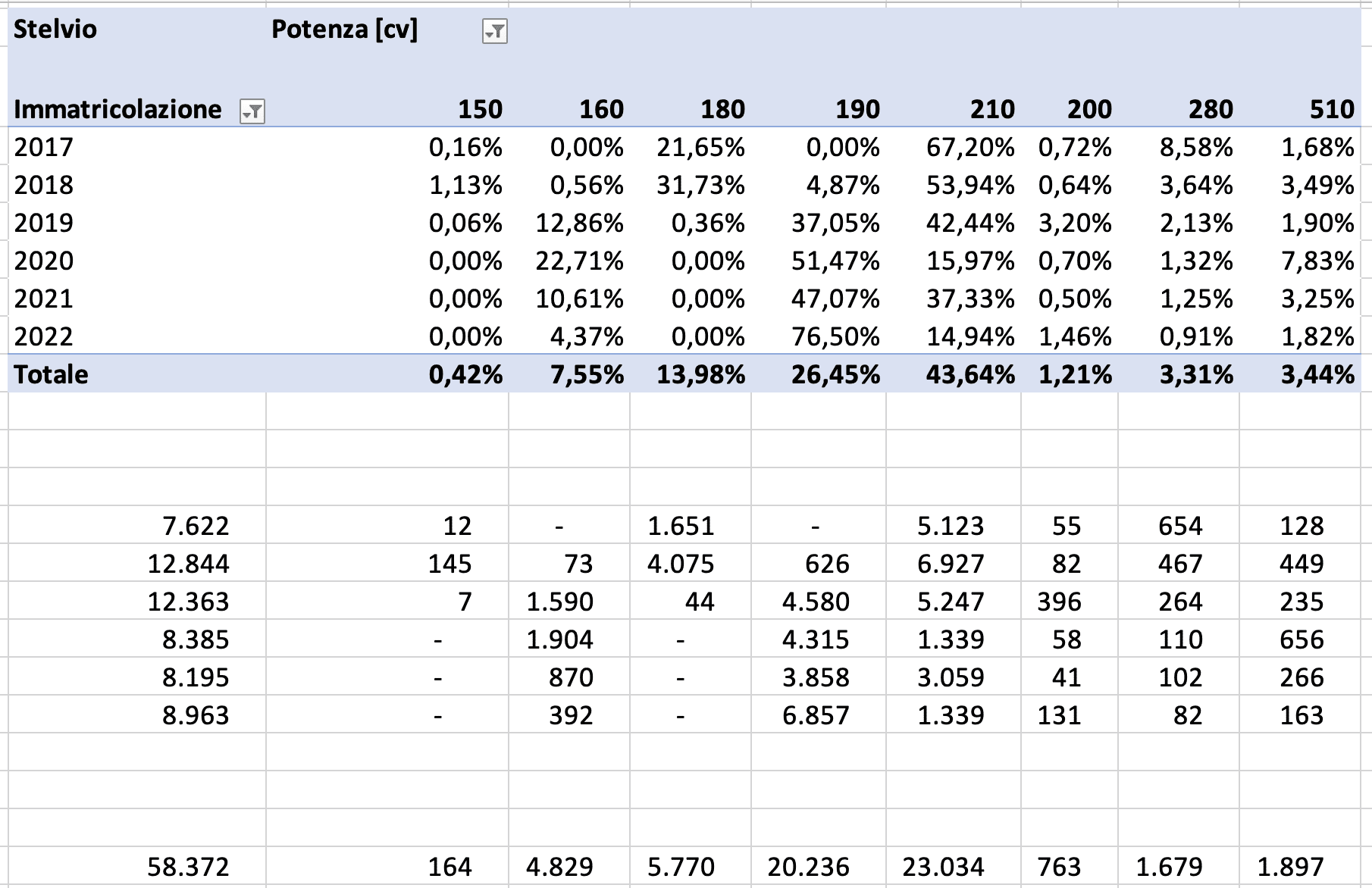This screenshot has width=1372, height=888.
Task: Click the 2017 row label
Action: (x=44, y=147)
